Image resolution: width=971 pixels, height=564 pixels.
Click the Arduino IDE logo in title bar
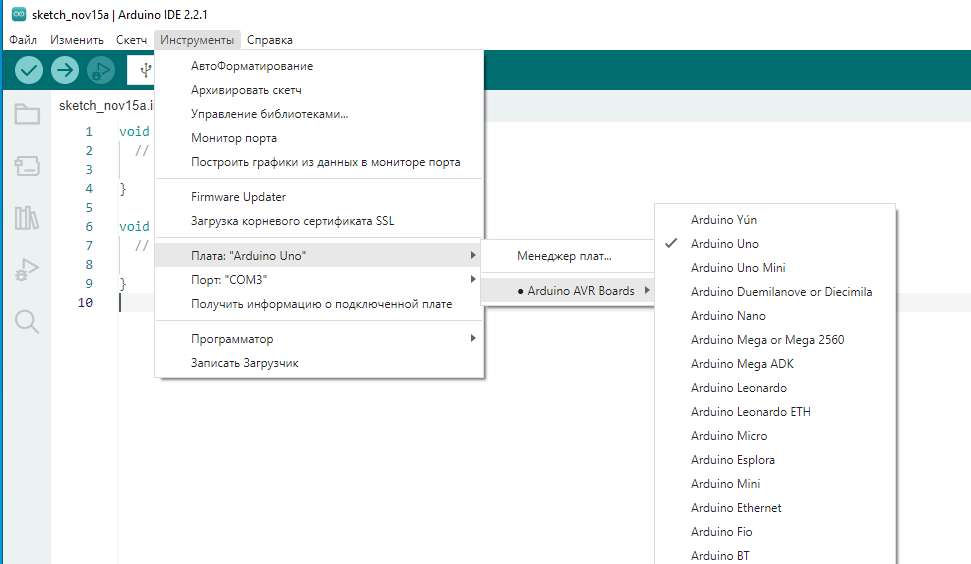[x=19, y=14]
